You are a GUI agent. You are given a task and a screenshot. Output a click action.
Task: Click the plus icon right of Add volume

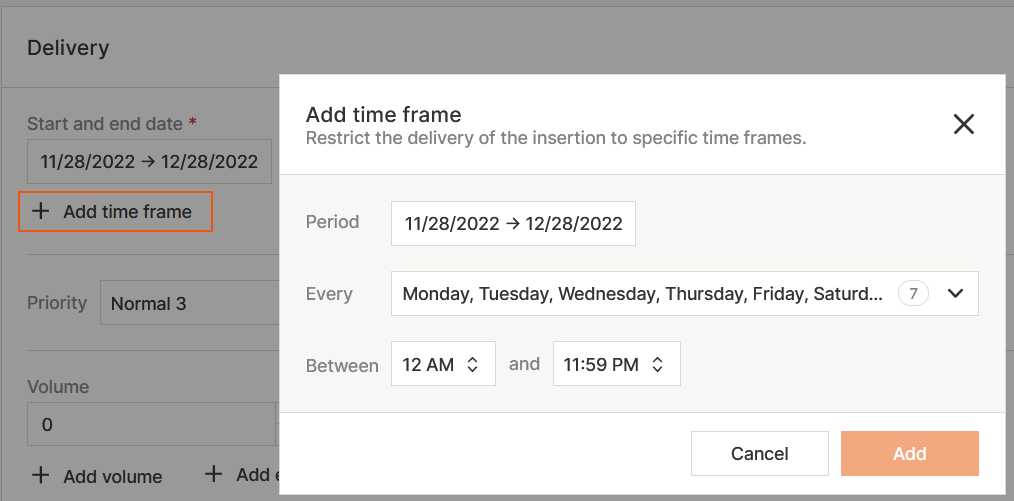(213, 474)
